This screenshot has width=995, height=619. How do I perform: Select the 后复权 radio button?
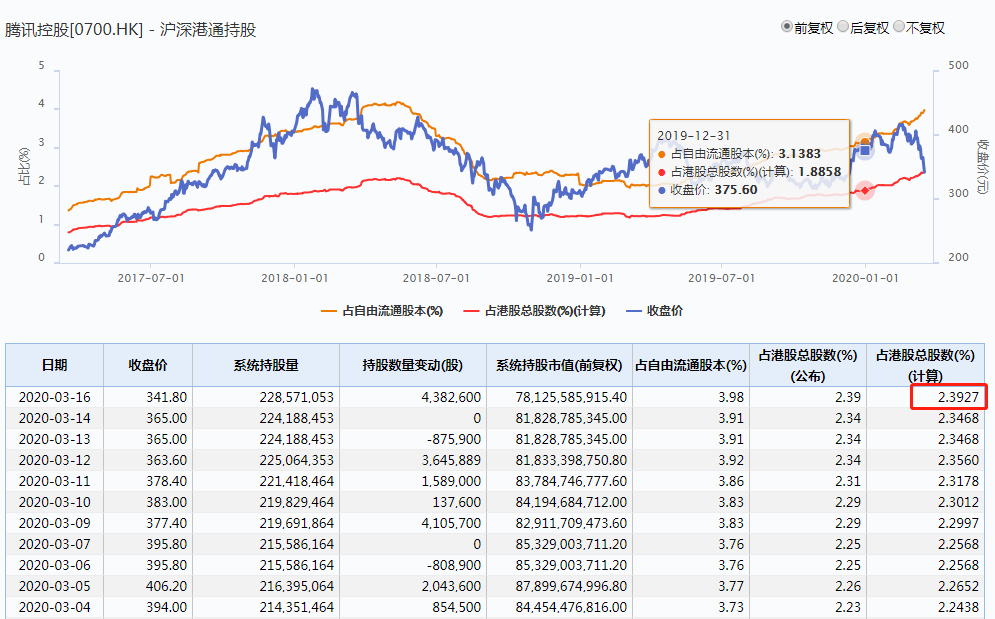click(843, 27)
